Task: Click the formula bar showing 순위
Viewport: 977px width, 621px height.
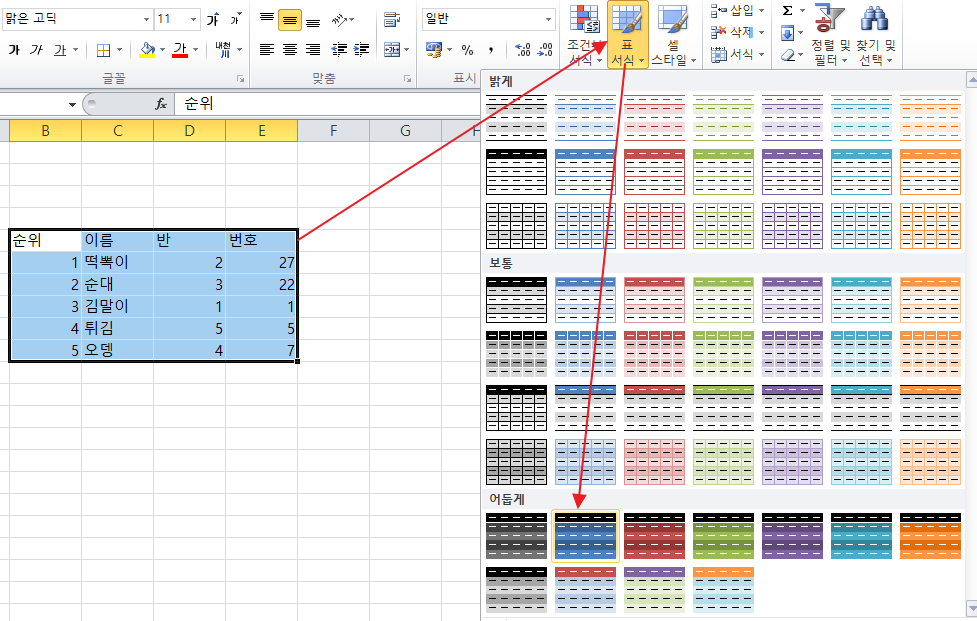Action: (x=327, y=104)
